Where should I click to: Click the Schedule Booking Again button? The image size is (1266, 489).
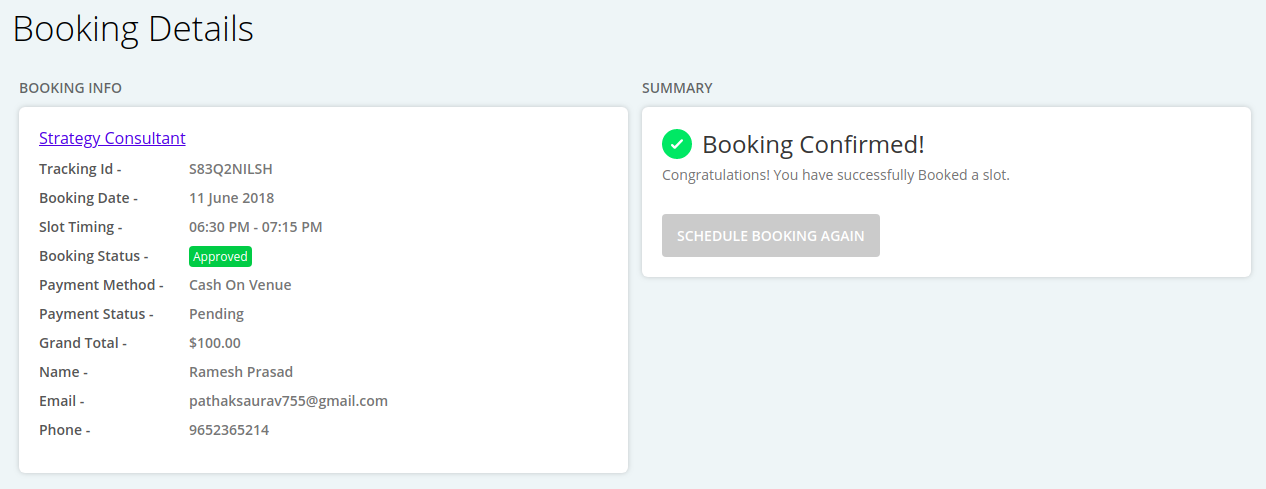click(771, 236)
